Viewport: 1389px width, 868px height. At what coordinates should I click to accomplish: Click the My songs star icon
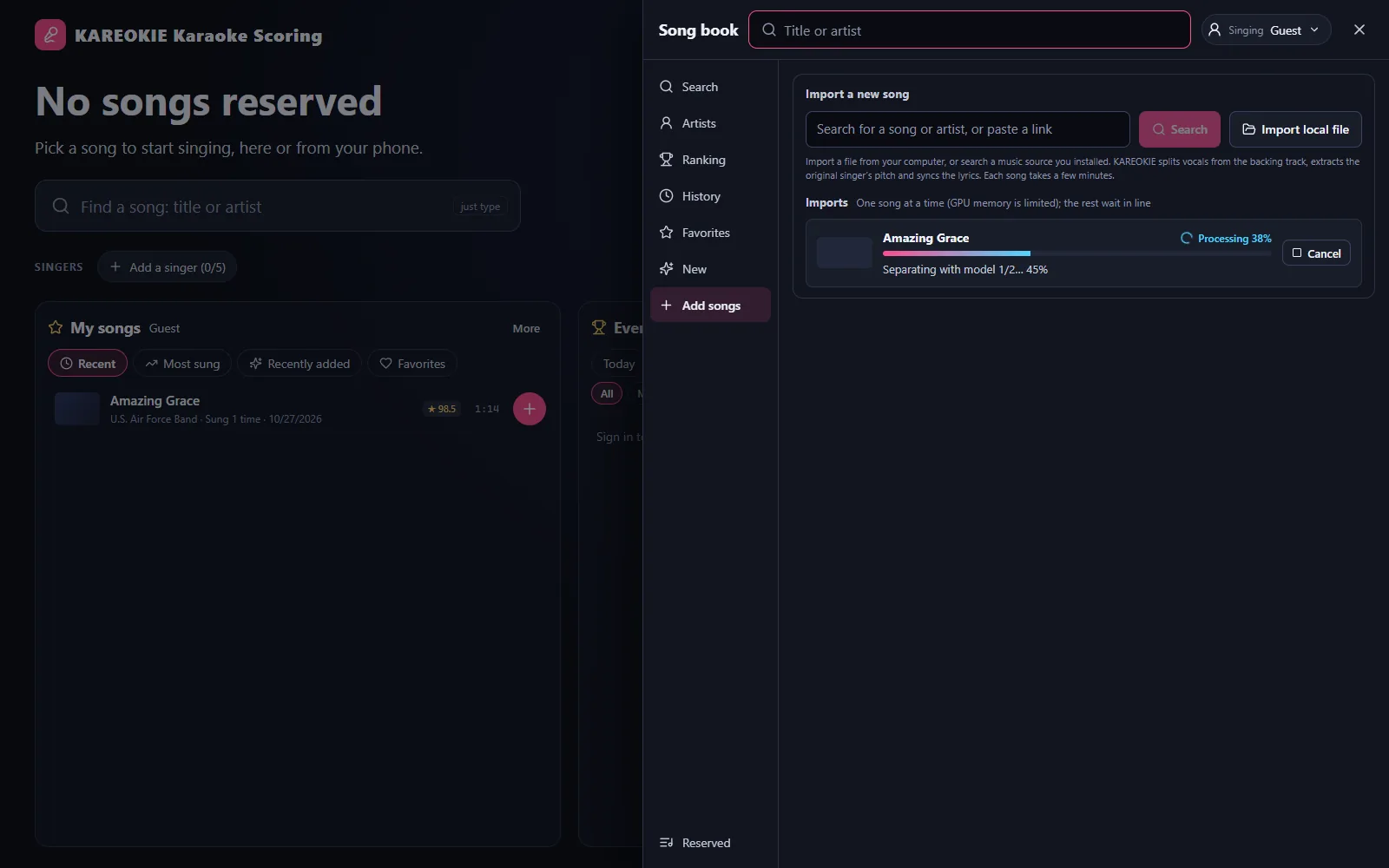(x=56, y=327)
